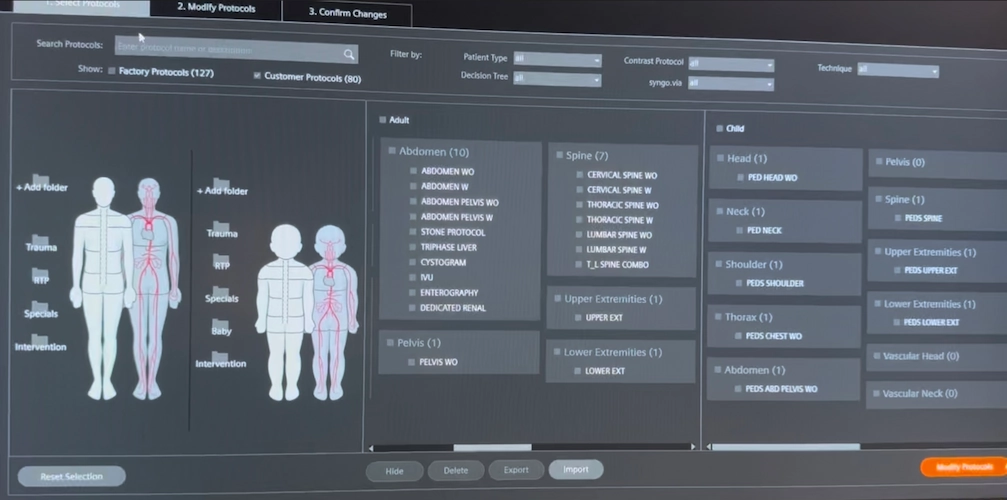The height and width of the screenshot is (500, 1007).
Task: Open the syngo.via filter dropdown
Action: click(x=731, y=83)
